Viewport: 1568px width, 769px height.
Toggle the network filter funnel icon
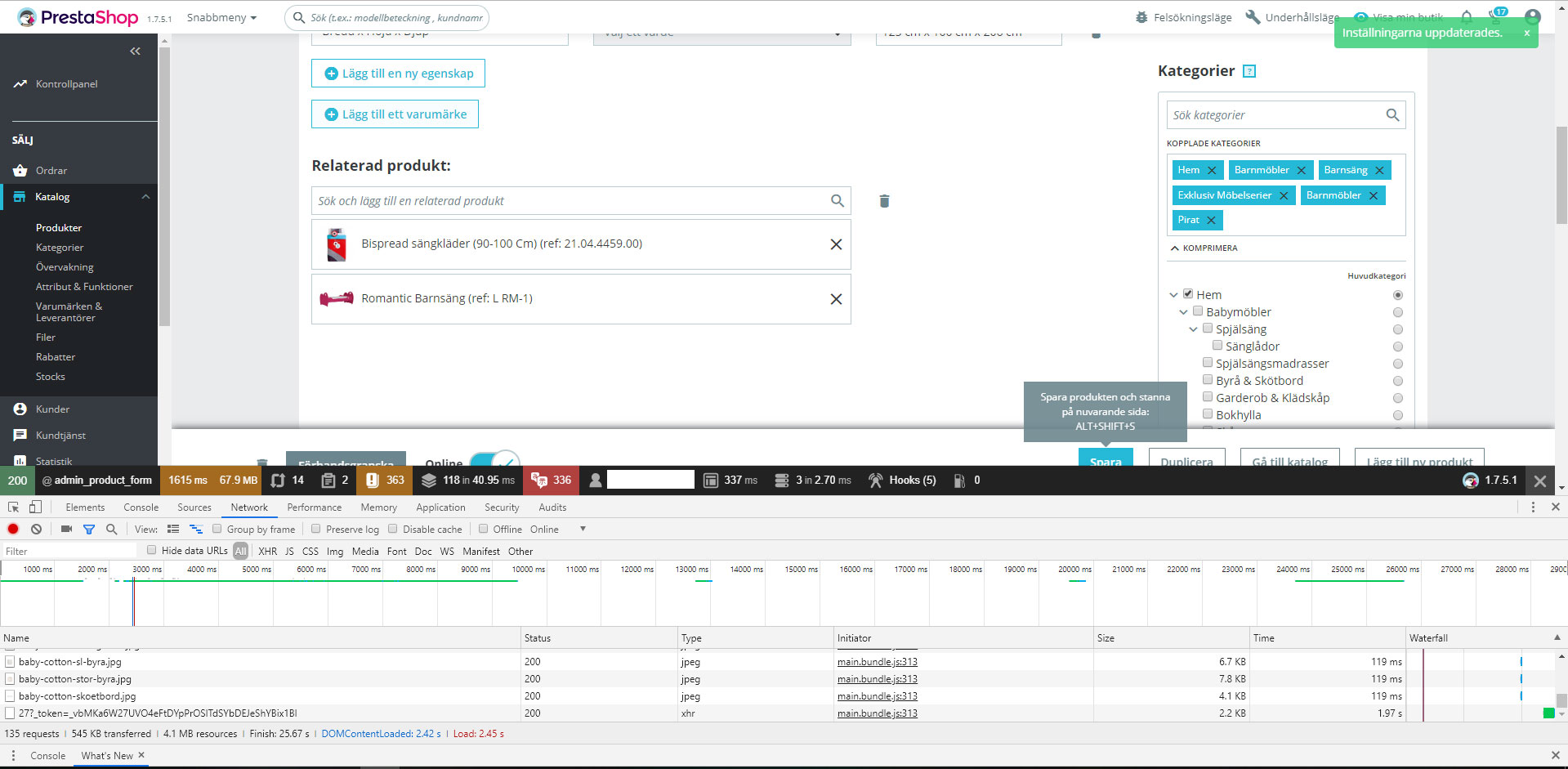click(89, 530)
